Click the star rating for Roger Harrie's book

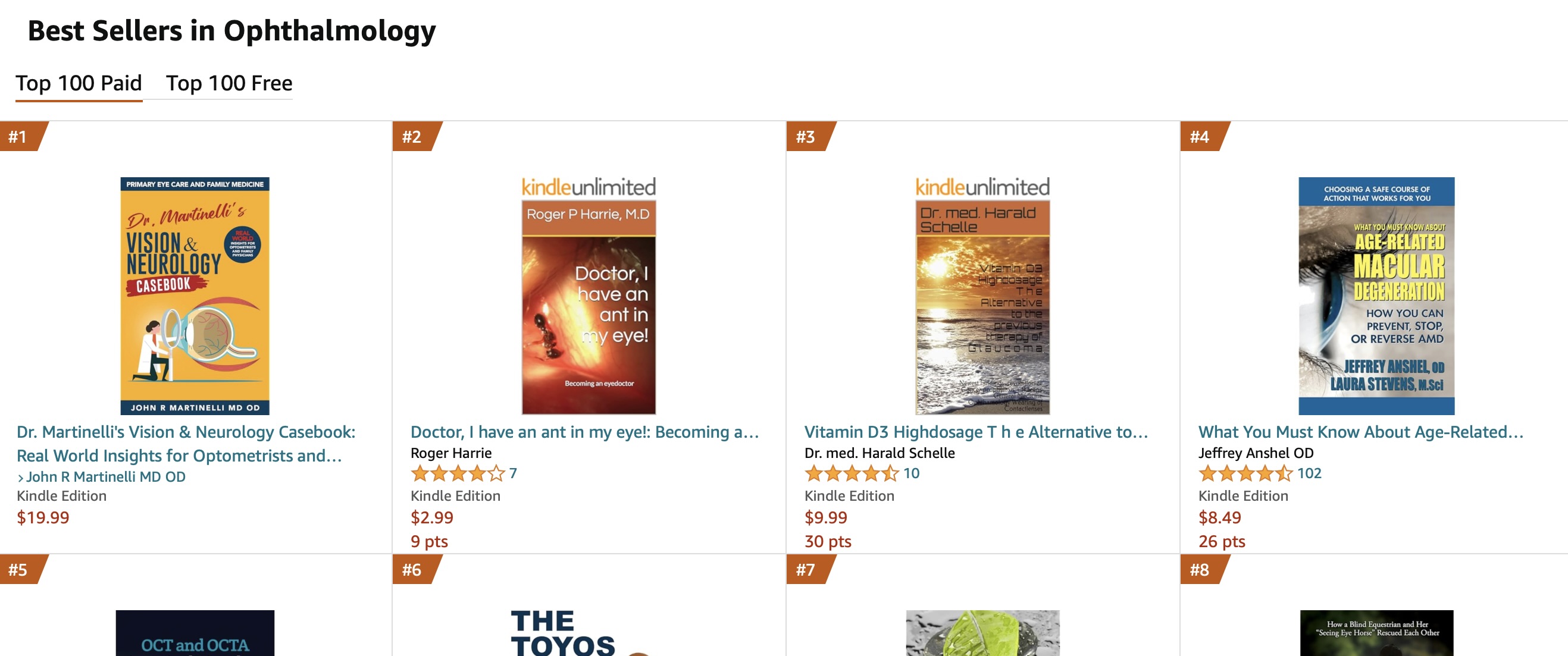click(458, 473)
